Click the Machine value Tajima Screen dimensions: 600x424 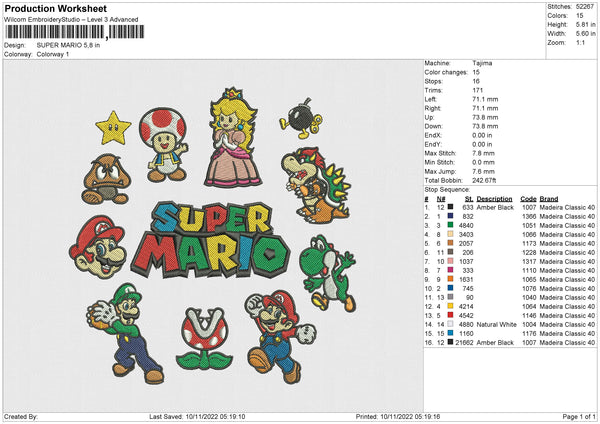coord(482,63)
